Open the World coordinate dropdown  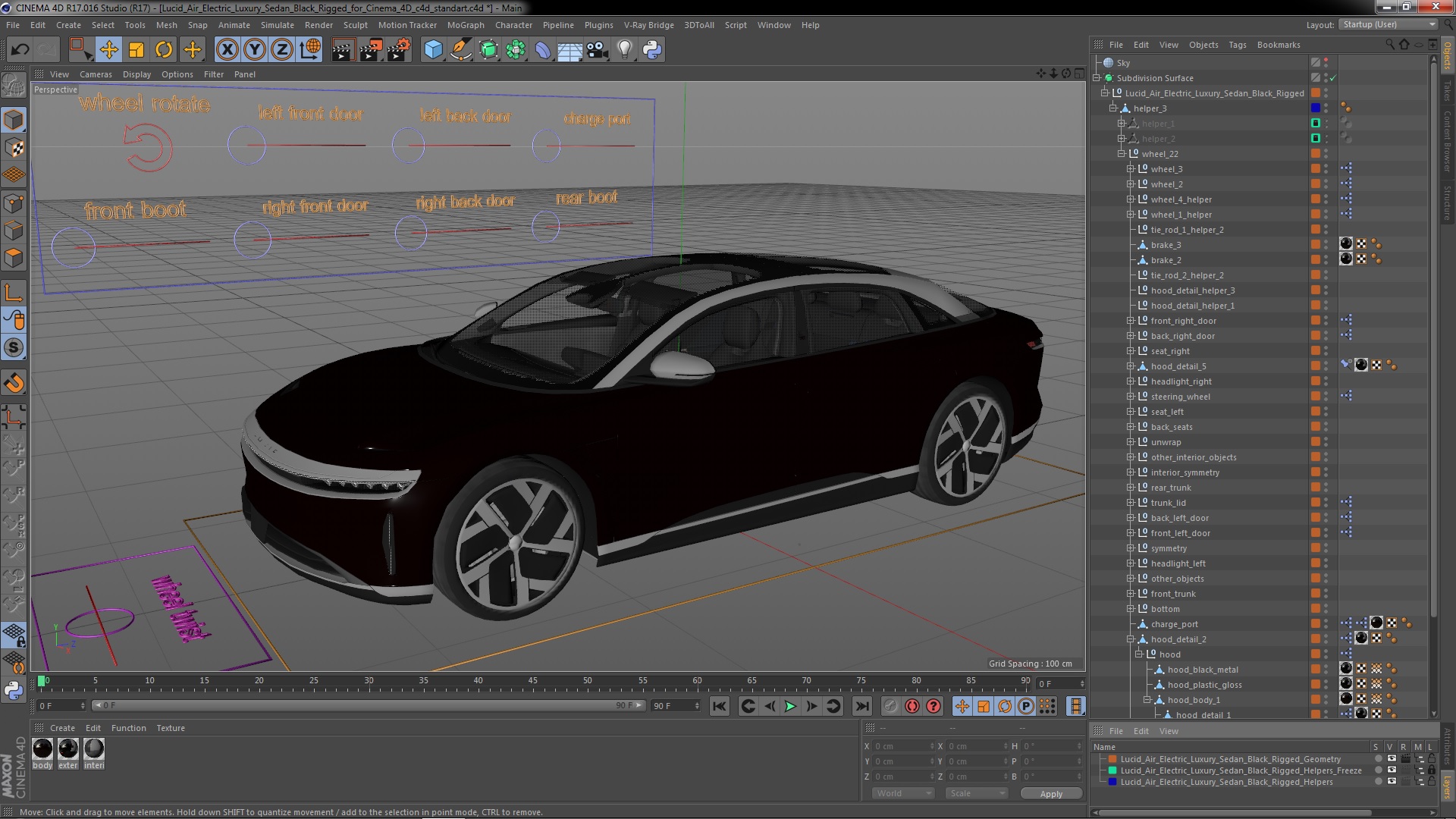click(x=902, y=793)
